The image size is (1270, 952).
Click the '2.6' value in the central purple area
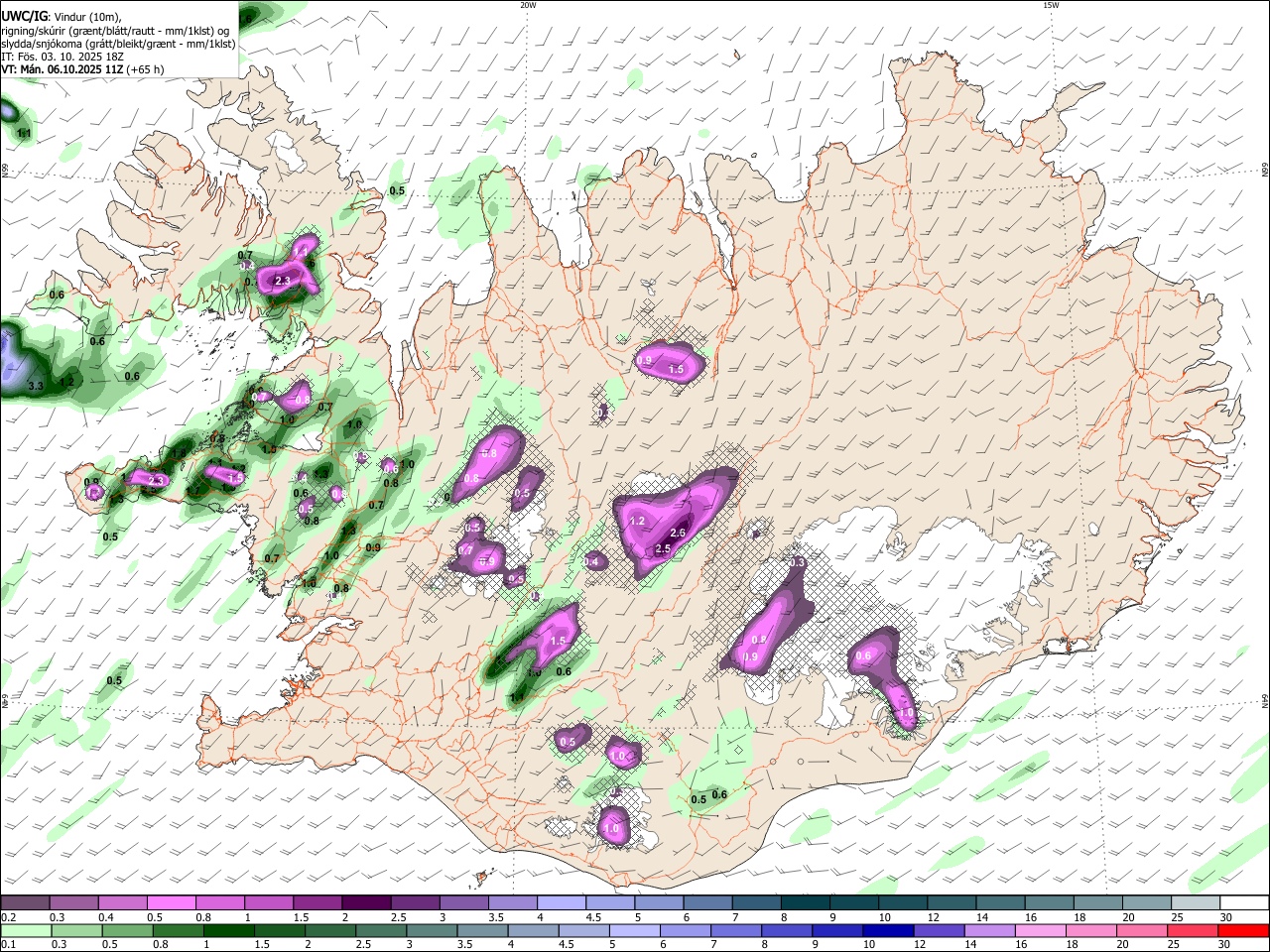click(x=679, y=534)
